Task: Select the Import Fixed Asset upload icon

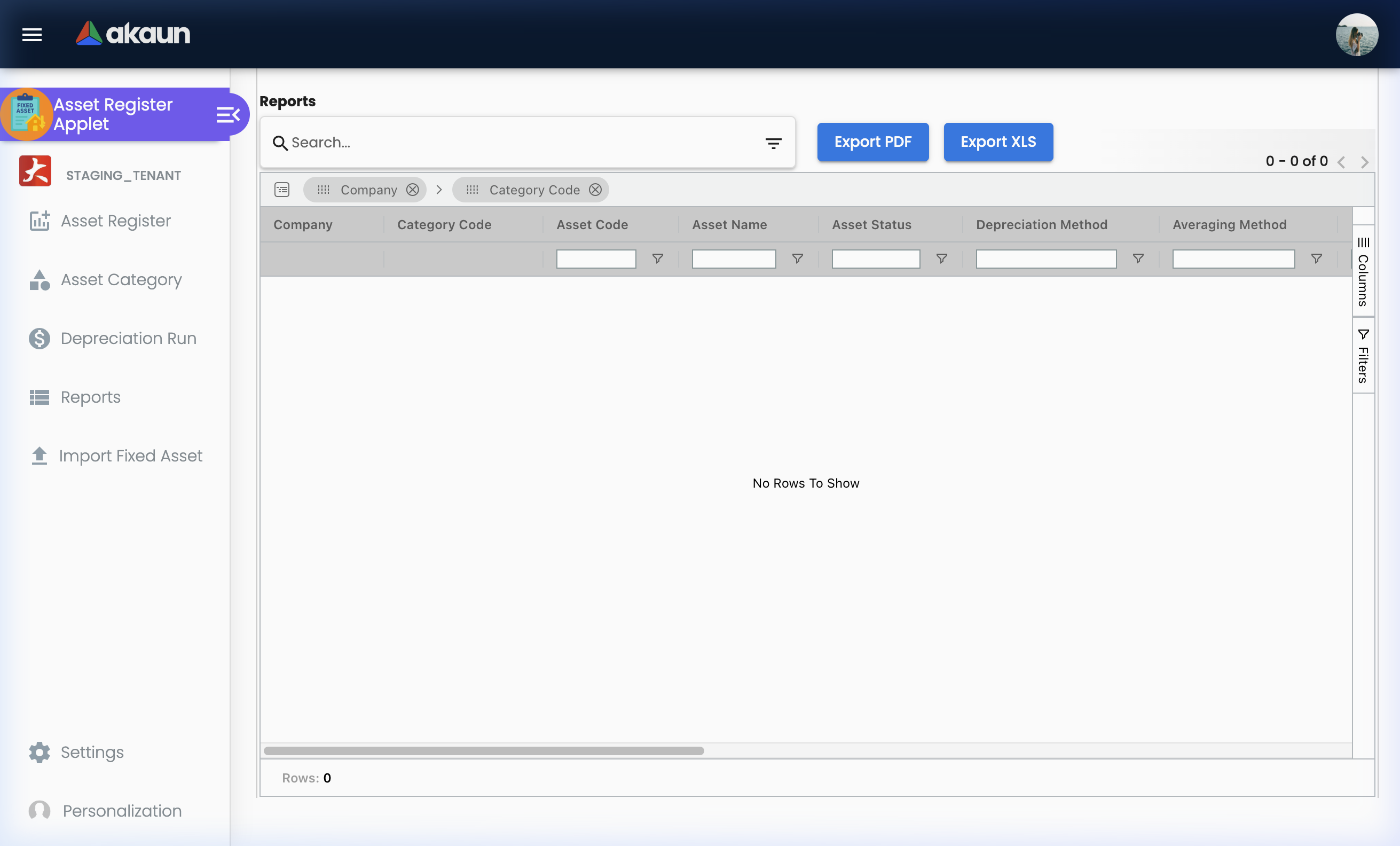Action: pyautogui.click(x=38, y=456)
